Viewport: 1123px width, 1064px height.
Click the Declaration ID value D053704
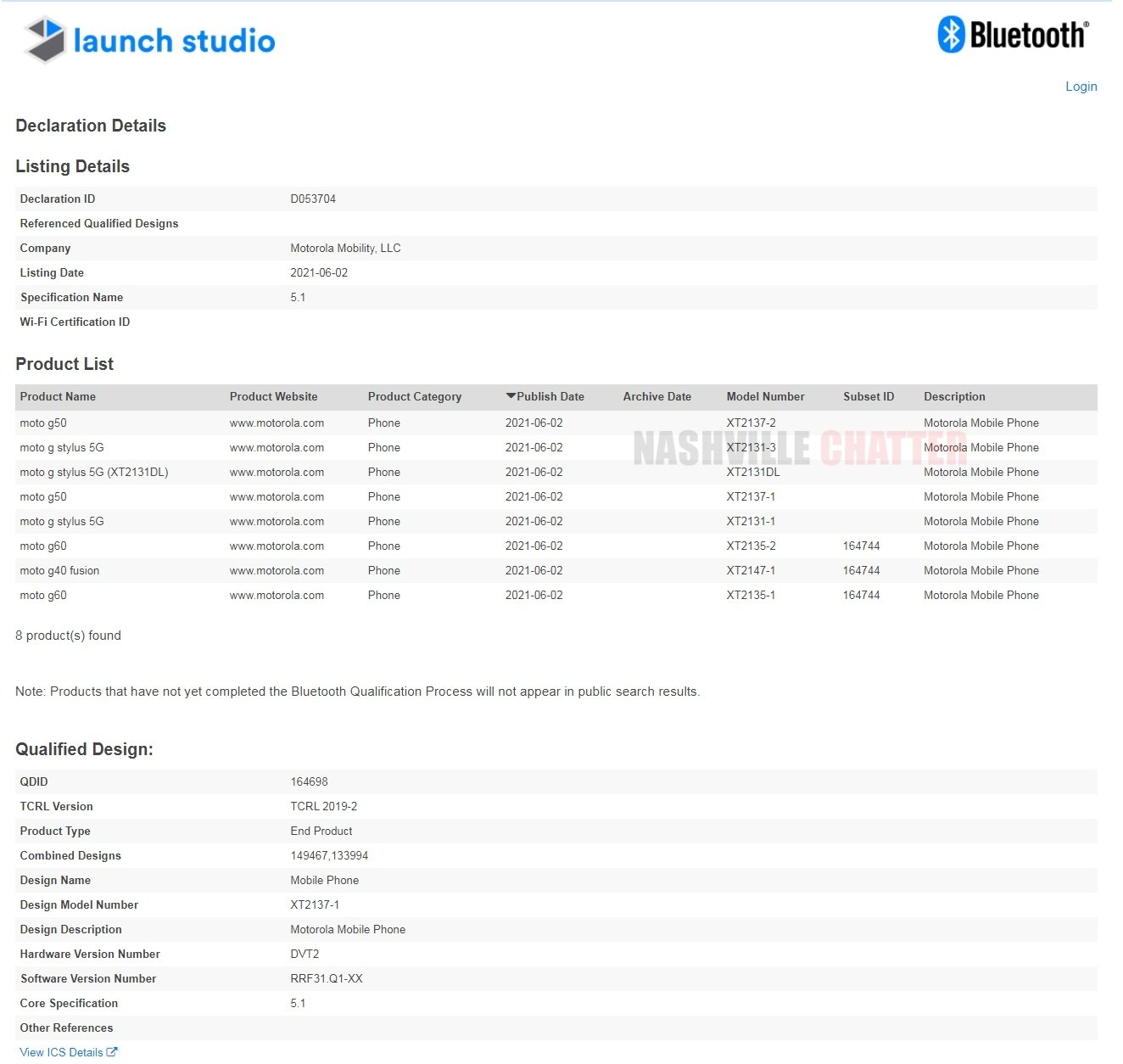pyautogui.click(x=313, y=199)
